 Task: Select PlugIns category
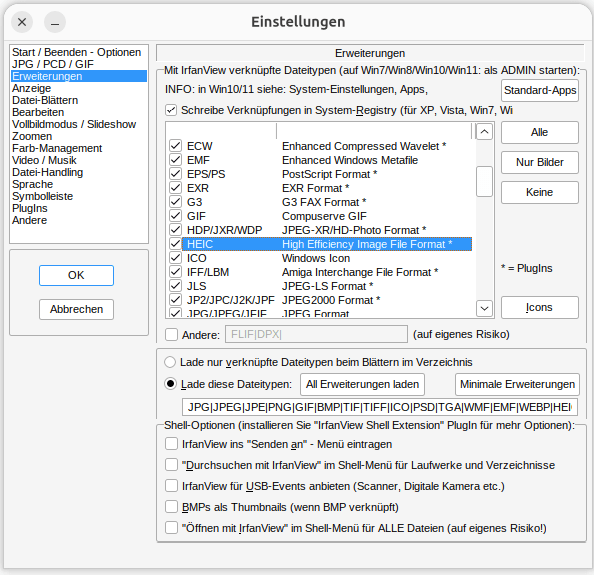click(30, 208)
